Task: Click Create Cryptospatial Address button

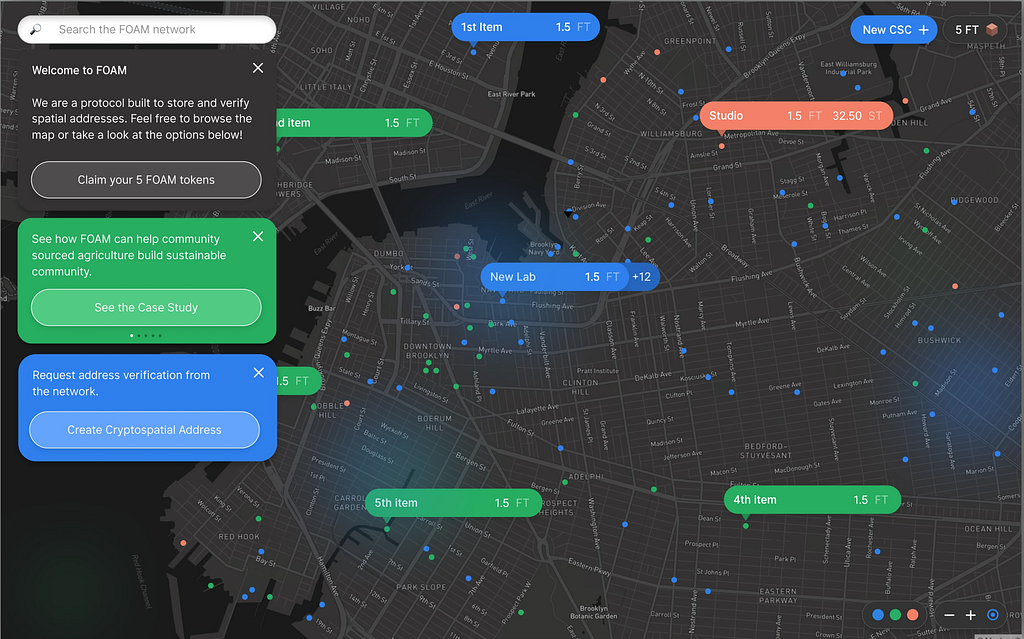Action: (144, 430)
